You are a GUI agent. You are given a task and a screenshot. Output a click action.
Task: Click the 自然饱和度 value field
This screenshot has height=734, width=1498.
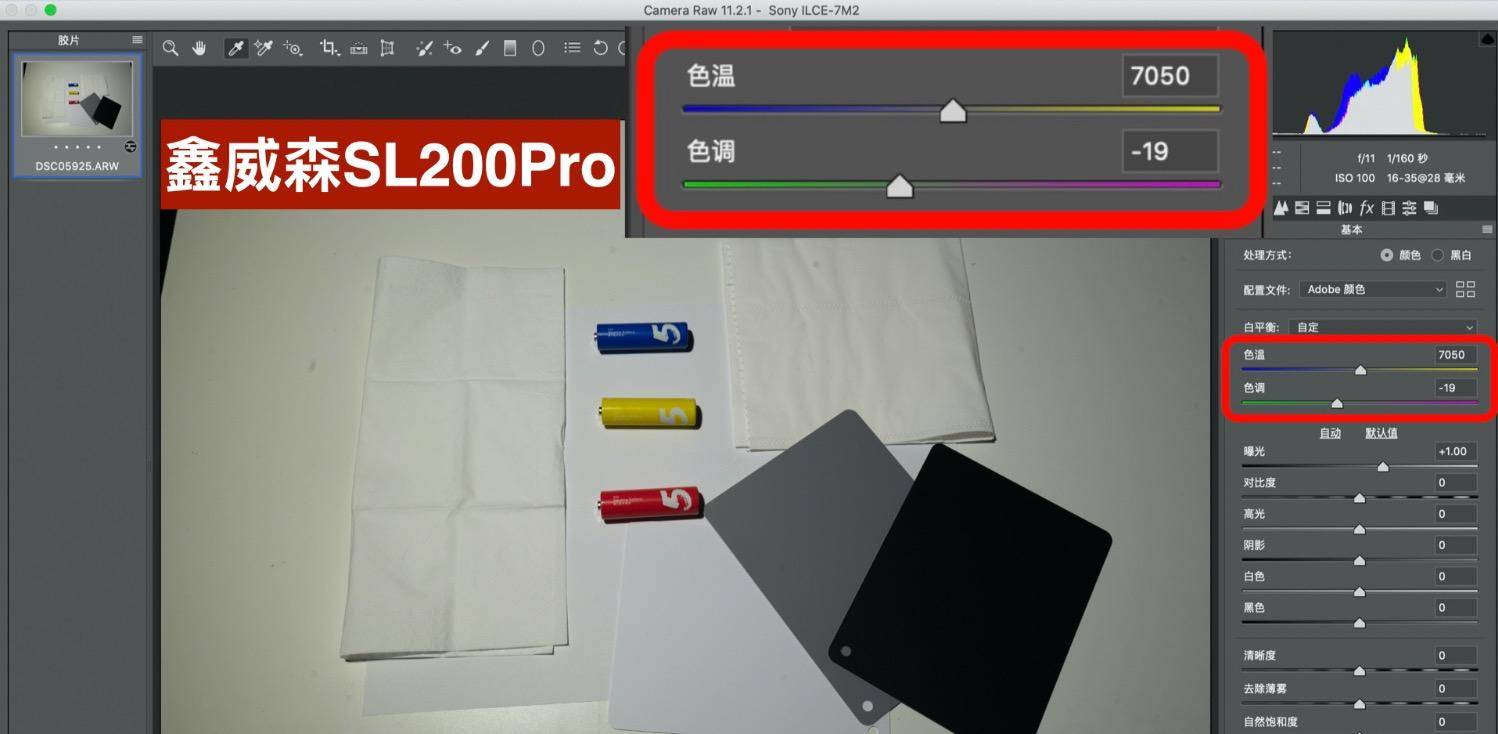tap(1454, 721)
